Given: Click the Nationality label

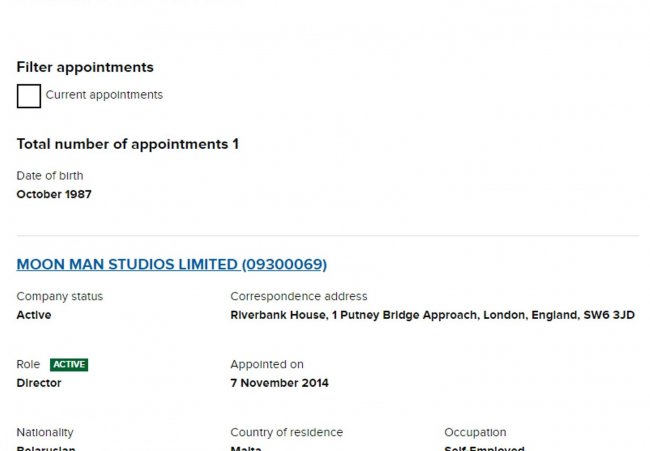Looking at the screenshot, I should point(45,433).
